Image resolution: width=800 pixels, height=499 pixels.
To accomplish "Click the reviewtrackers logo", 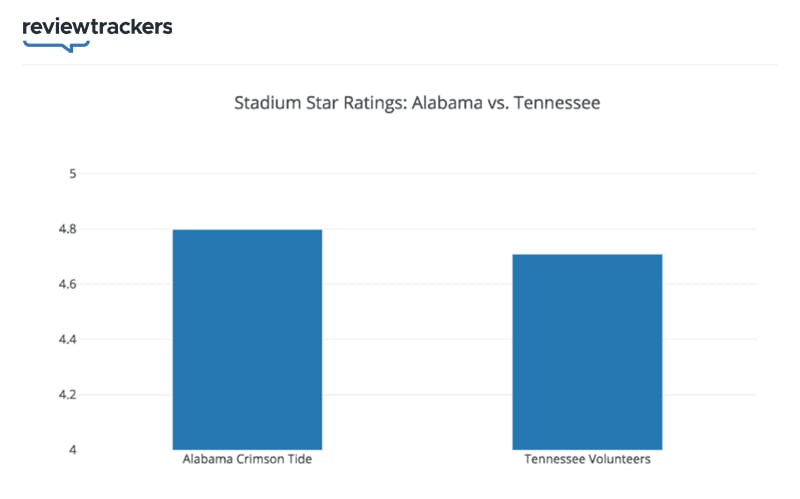I will pos(97,28).
